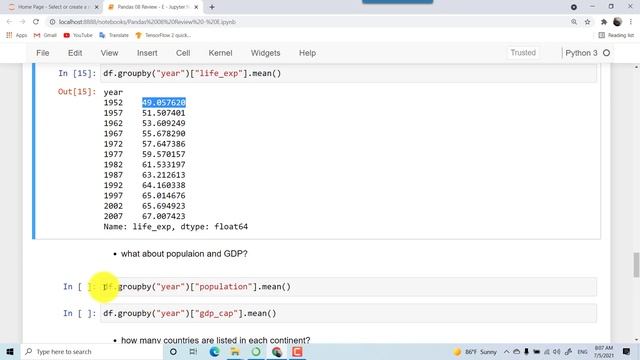Click the 'Type here to search' taskbar box
This screenshot has height=360, width=640.
click(92, 351)
